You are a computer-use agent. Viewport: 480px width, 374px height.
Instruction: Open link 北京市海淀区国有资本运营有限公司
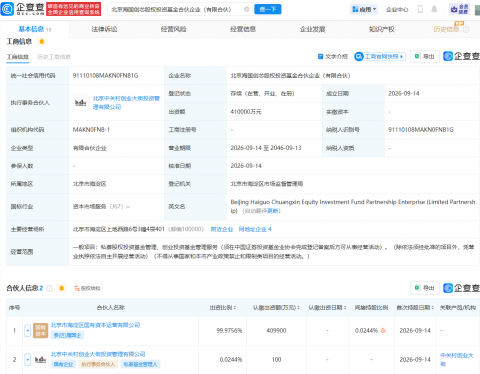click(x=95, y=325)
